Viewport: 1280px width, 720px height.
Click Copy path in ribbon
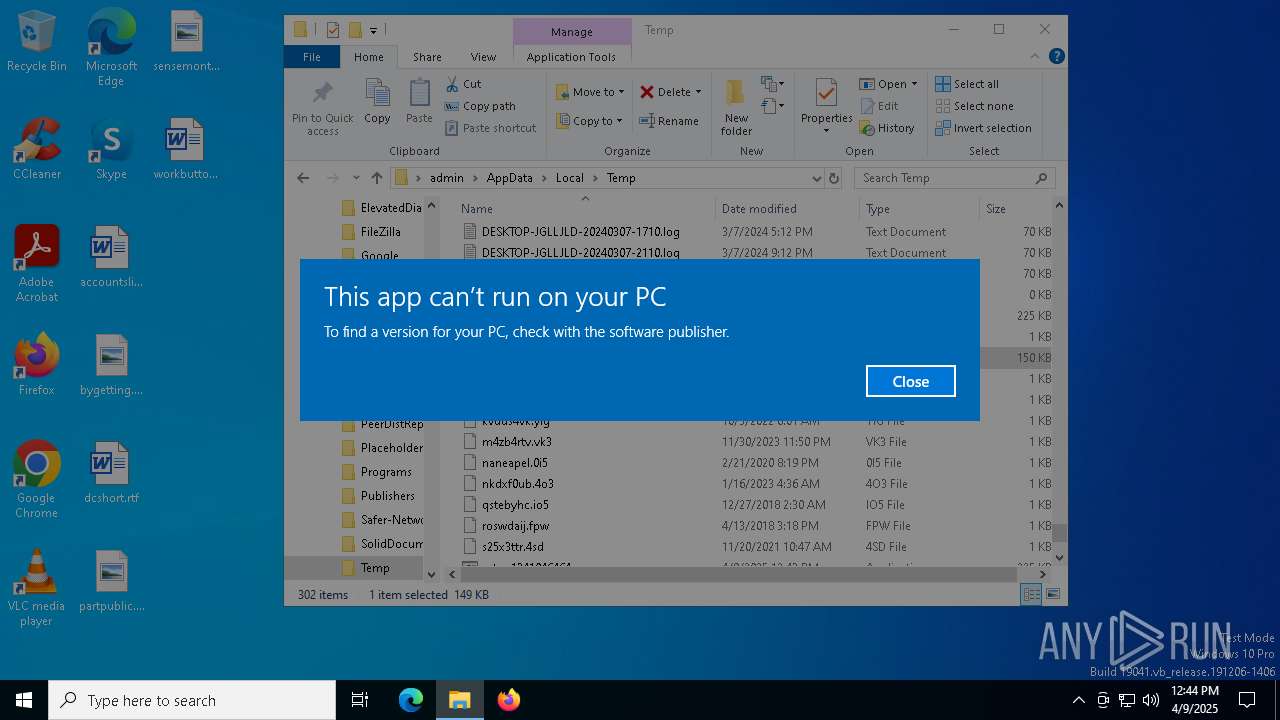pyautogui.click(x=480, y=106)
